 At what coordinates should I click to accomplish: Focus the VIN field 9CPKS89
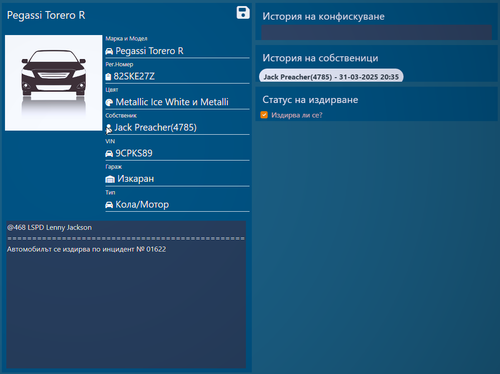177,153
